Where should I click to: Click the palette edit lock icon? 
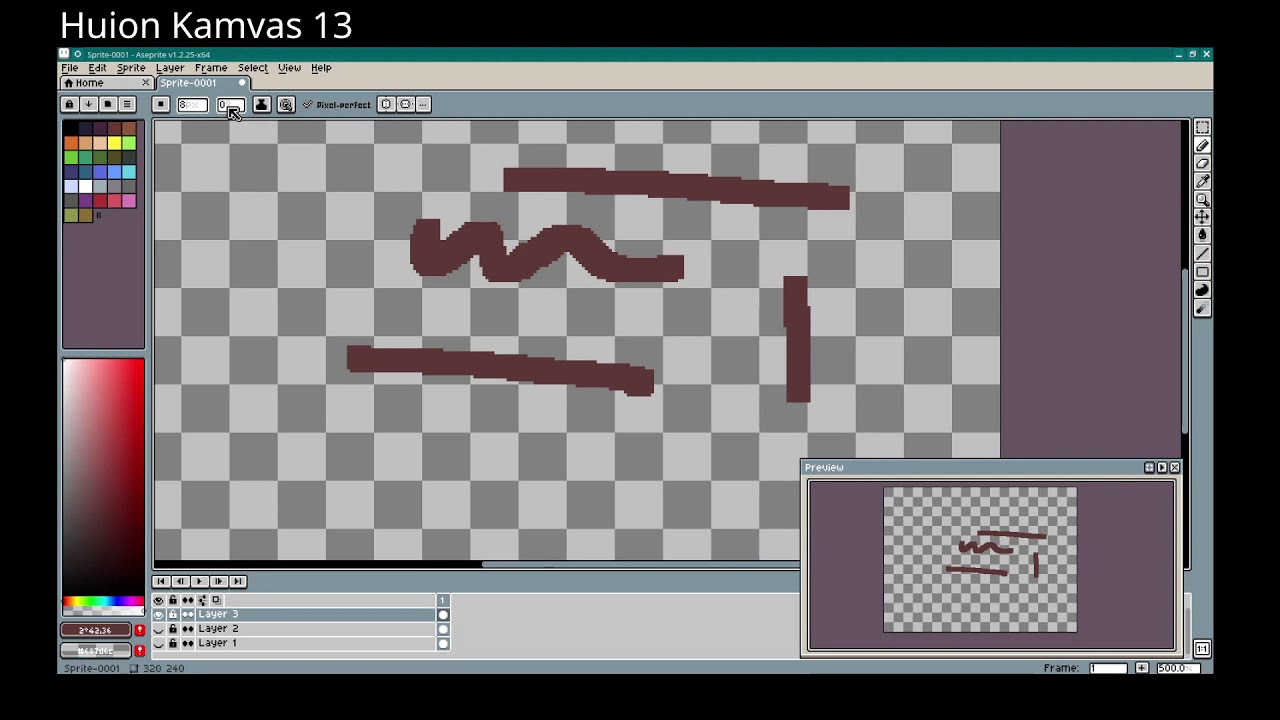(x=69, y=104)
